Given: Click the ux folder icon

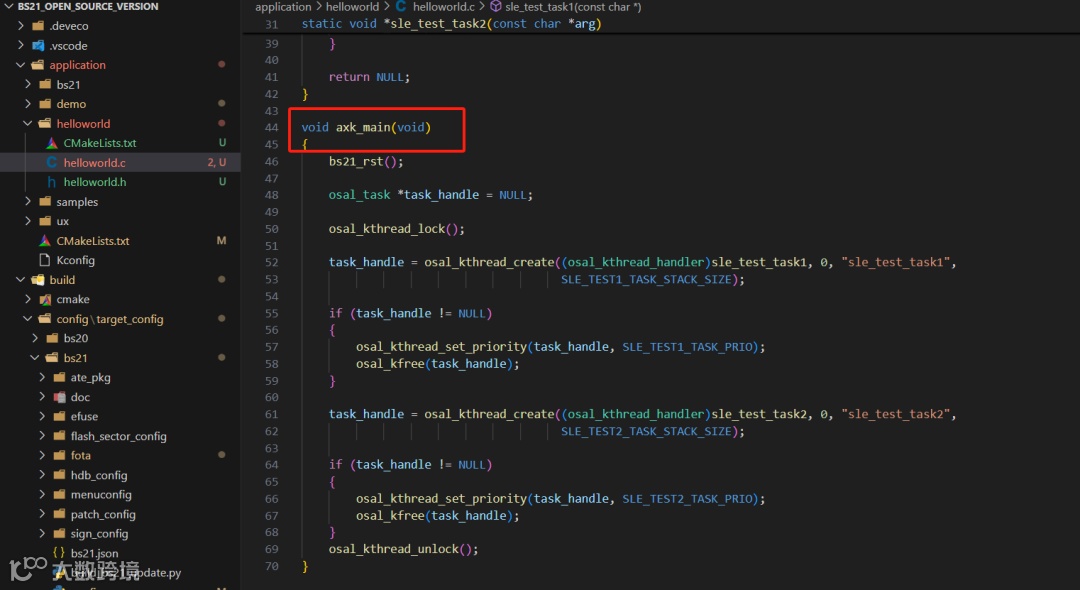Looking at the screenshot, I should point(45,221).
